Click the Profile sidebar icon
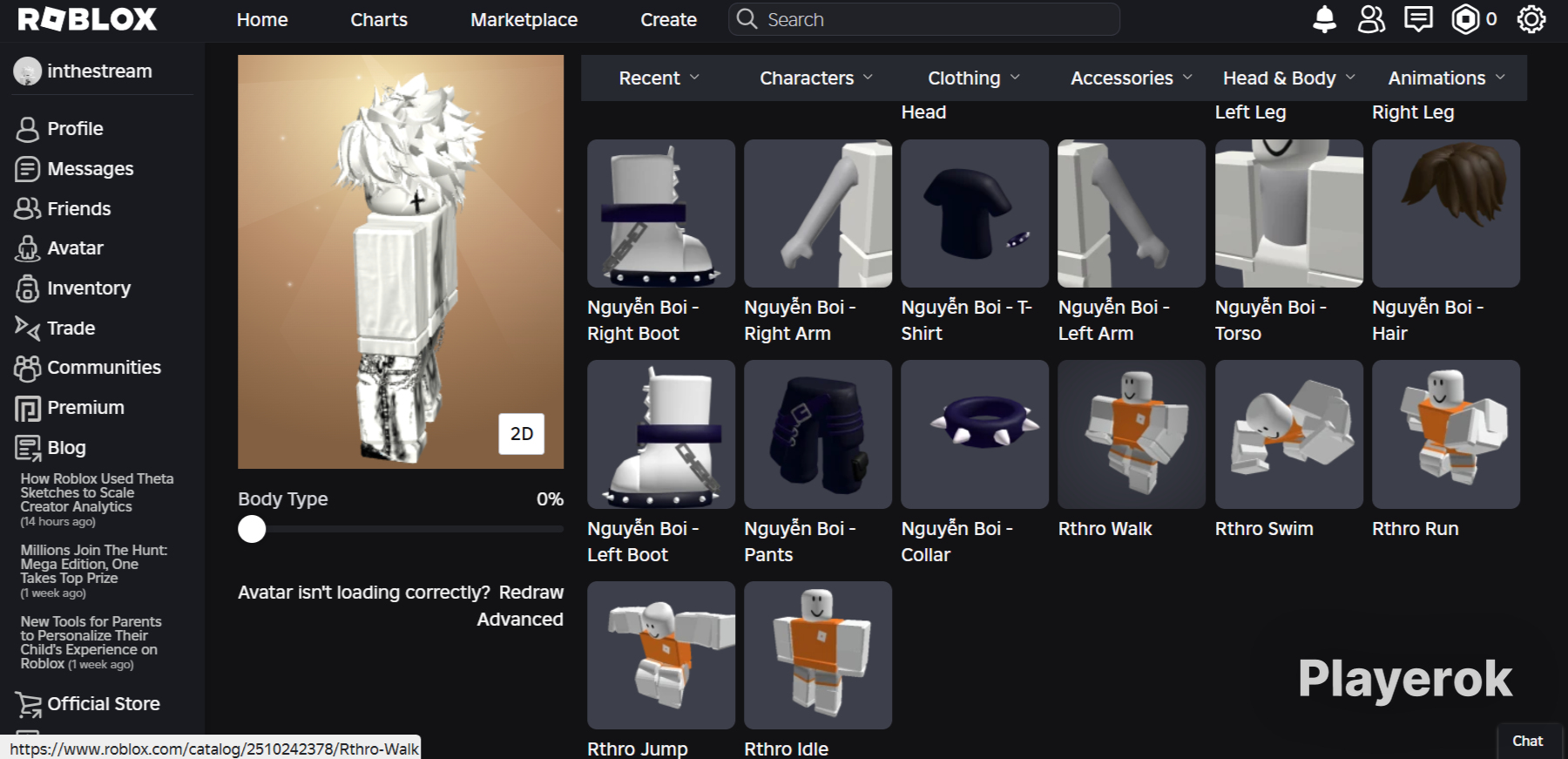1568x759 pixels. 28,129
